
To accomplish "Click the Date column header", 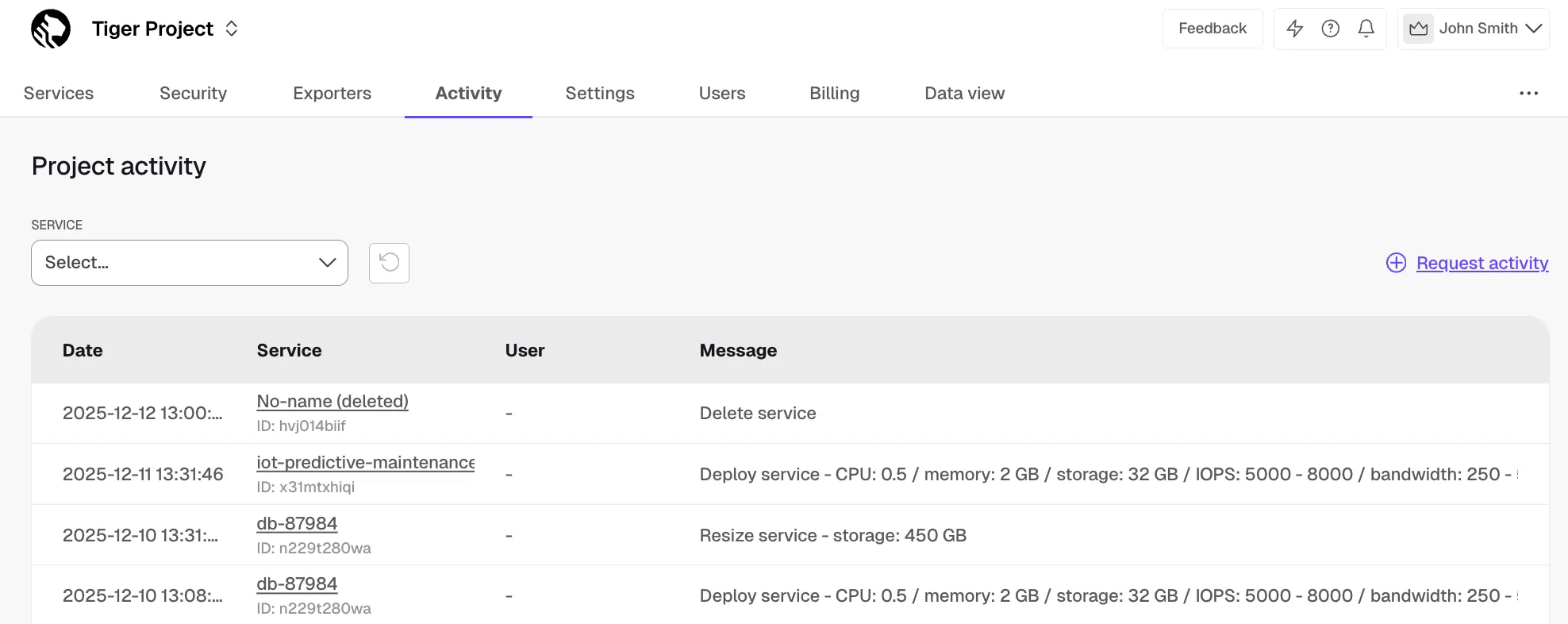I will [x=83, y=351].
